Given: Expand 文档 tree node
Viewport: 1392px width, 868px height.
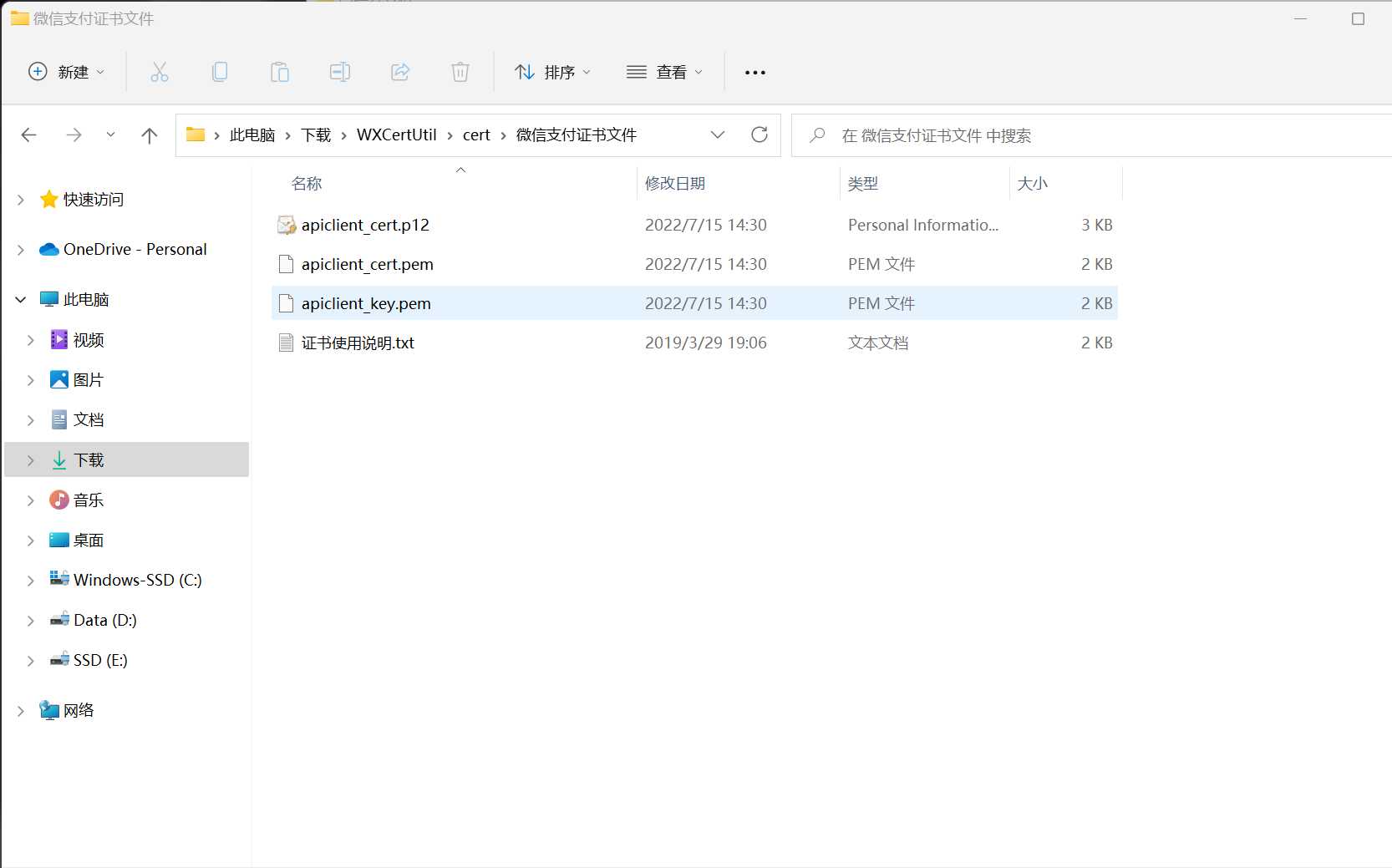Looking at the screenshot, I should 31,419.
